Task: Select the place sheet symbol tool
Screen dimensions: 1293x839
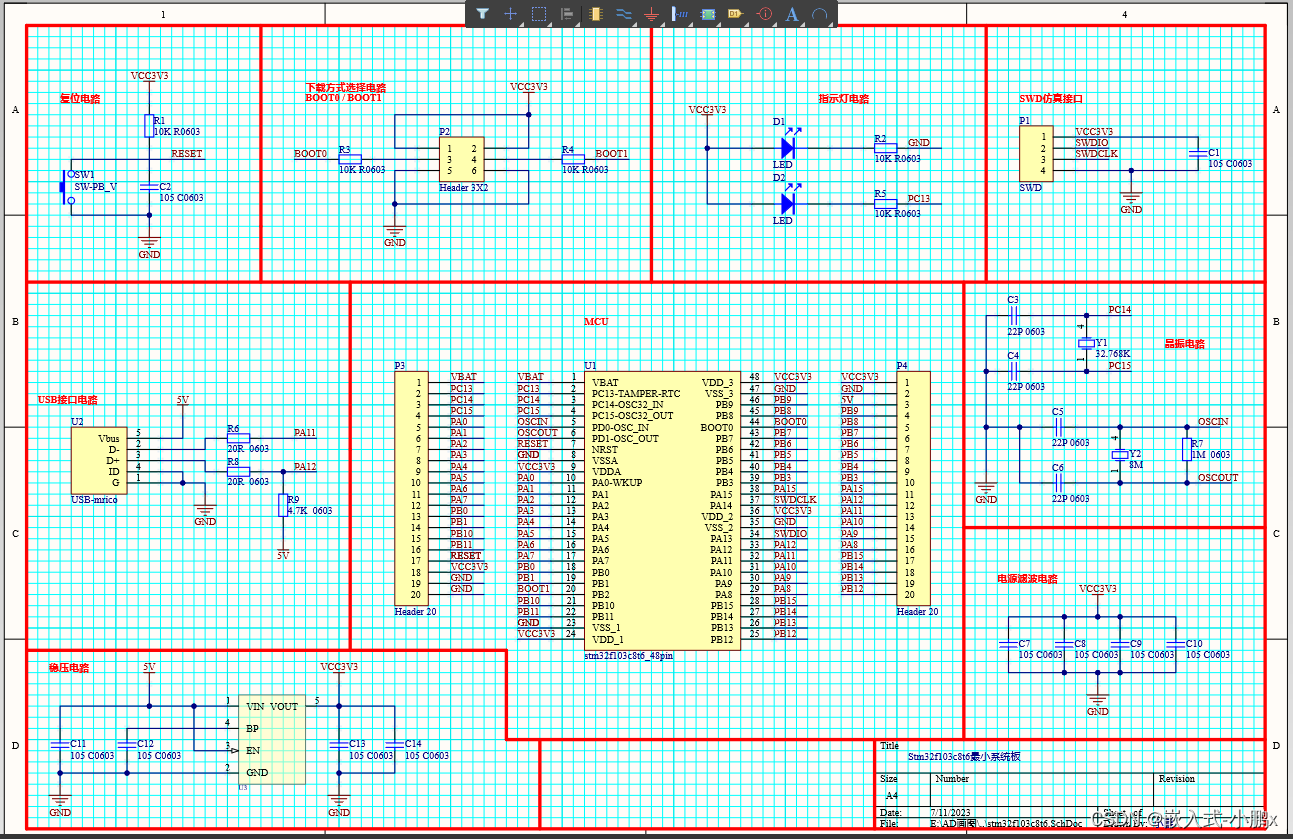Action: point(708,14)
